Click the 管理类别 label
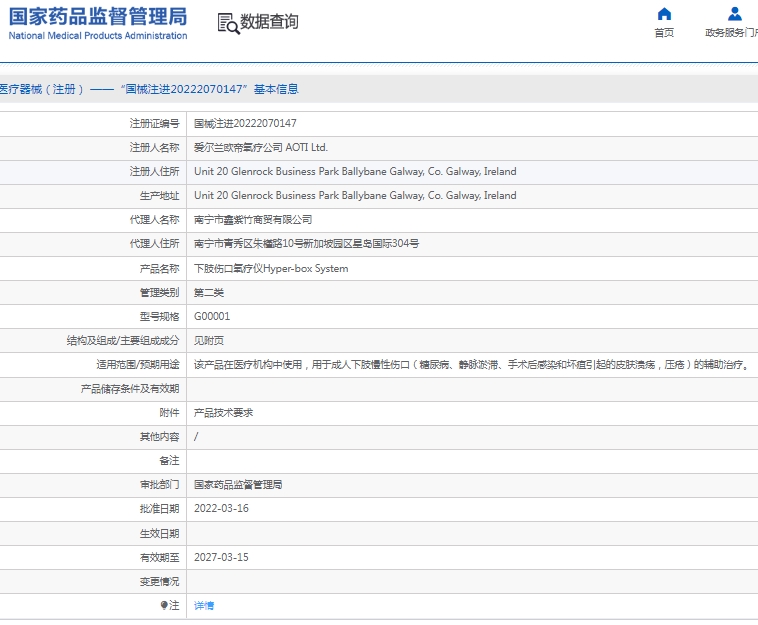758x625 pixels. tap(160, 292)
